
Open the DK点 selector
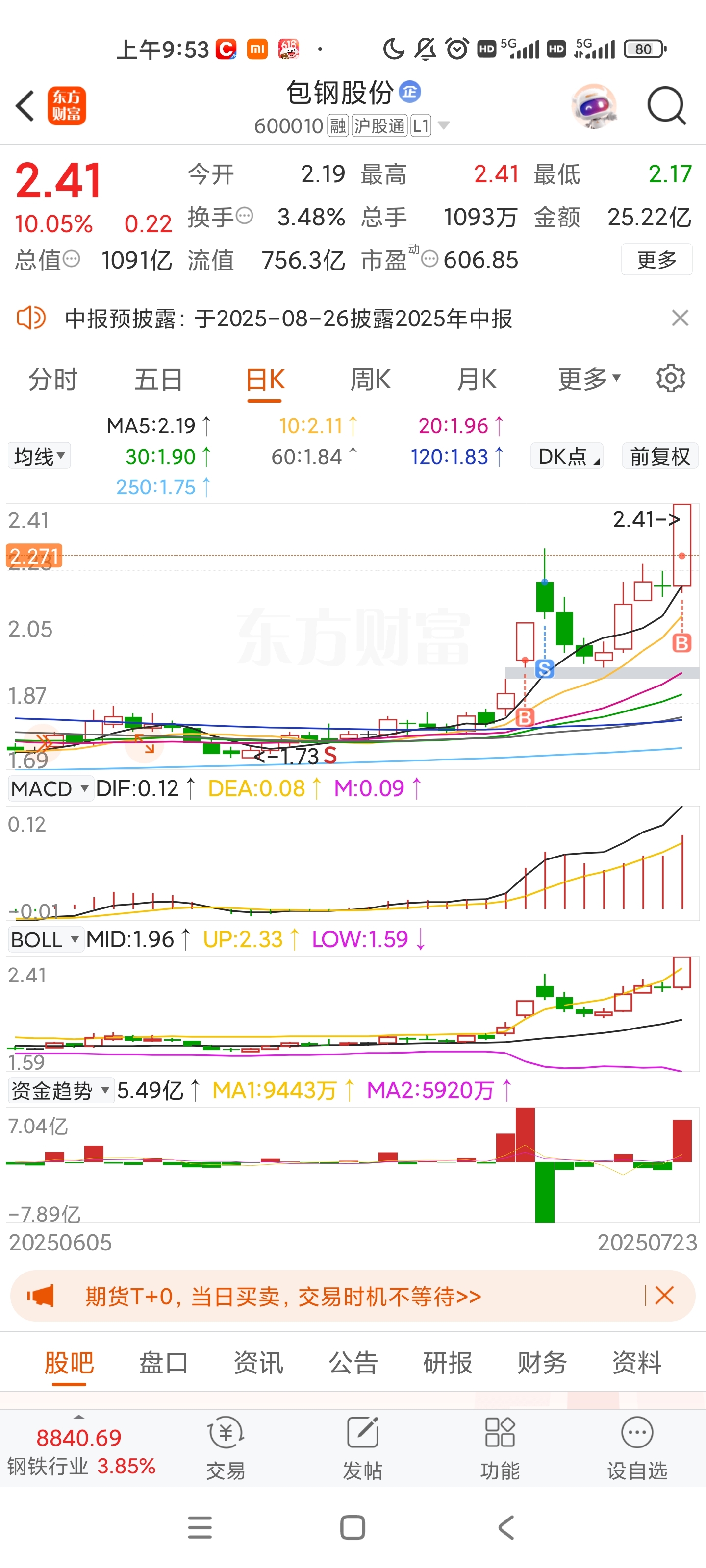(x=567, y=456)
